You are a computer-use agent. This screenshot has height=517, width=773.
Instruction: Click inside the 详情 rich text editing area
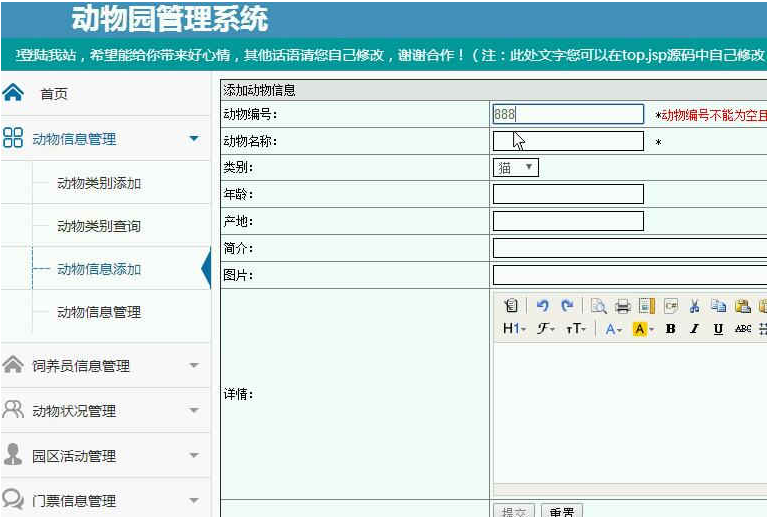(x=630, y=413)
